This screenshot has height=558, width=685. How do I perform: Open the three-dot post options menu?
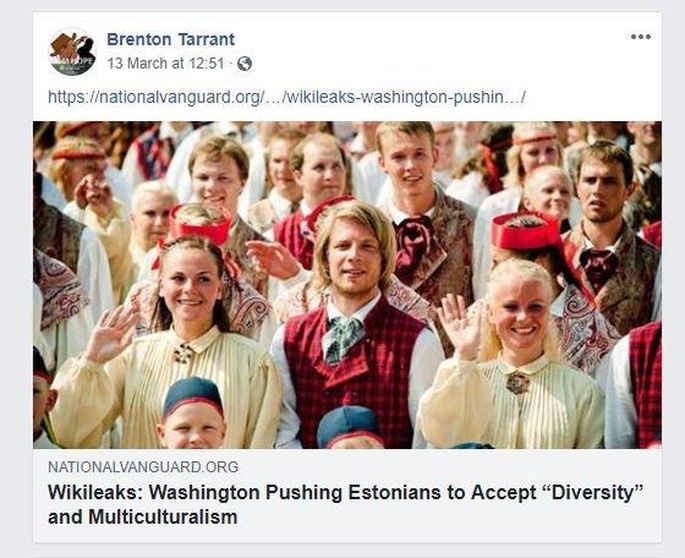[641, 37]
